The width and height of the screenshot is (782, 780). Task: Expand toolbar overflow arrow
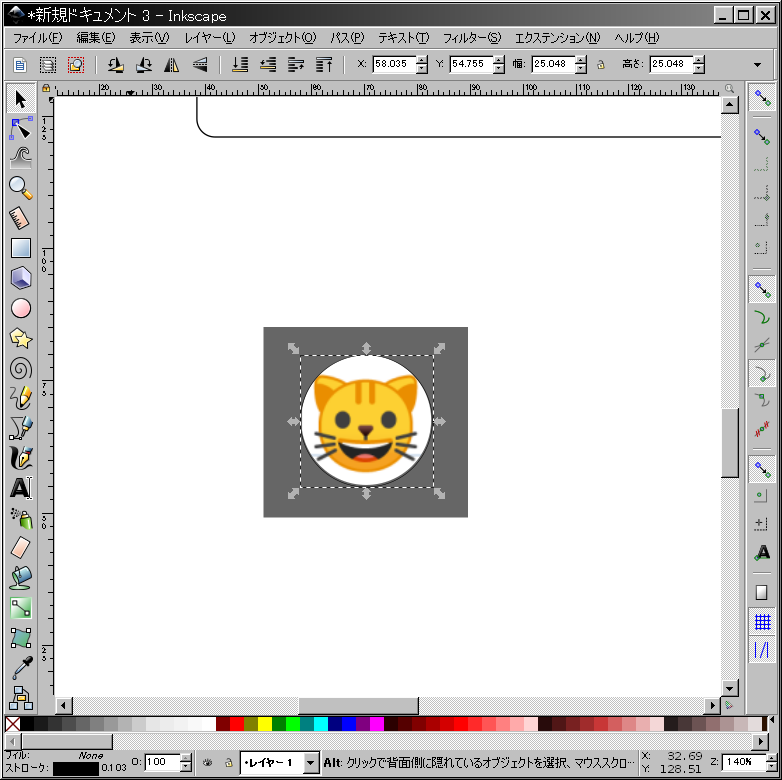click(x=758, y=65)
